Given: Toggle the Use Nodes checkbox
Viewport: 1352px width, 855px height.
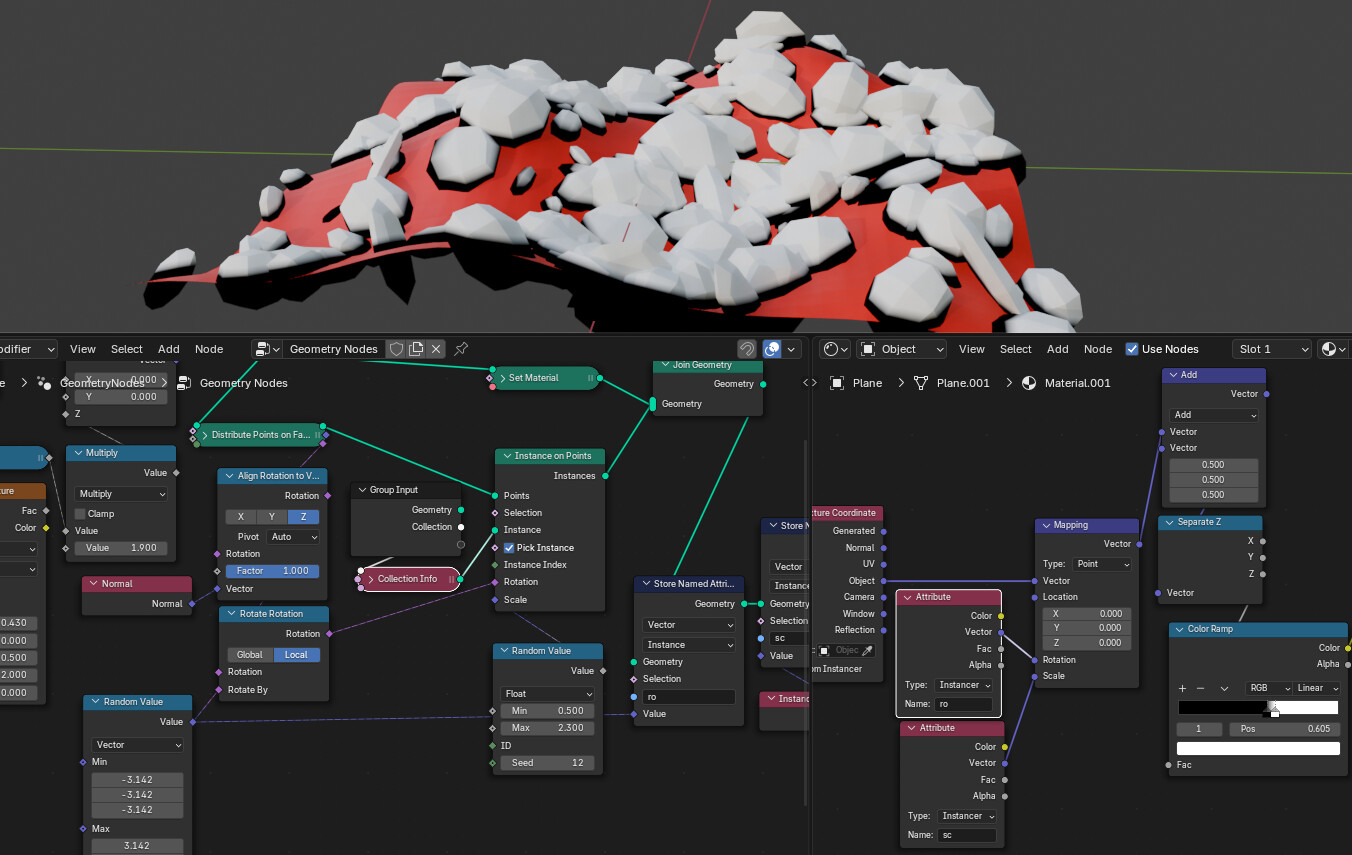Looking at the screenshot, I should tap(1132, 349).
